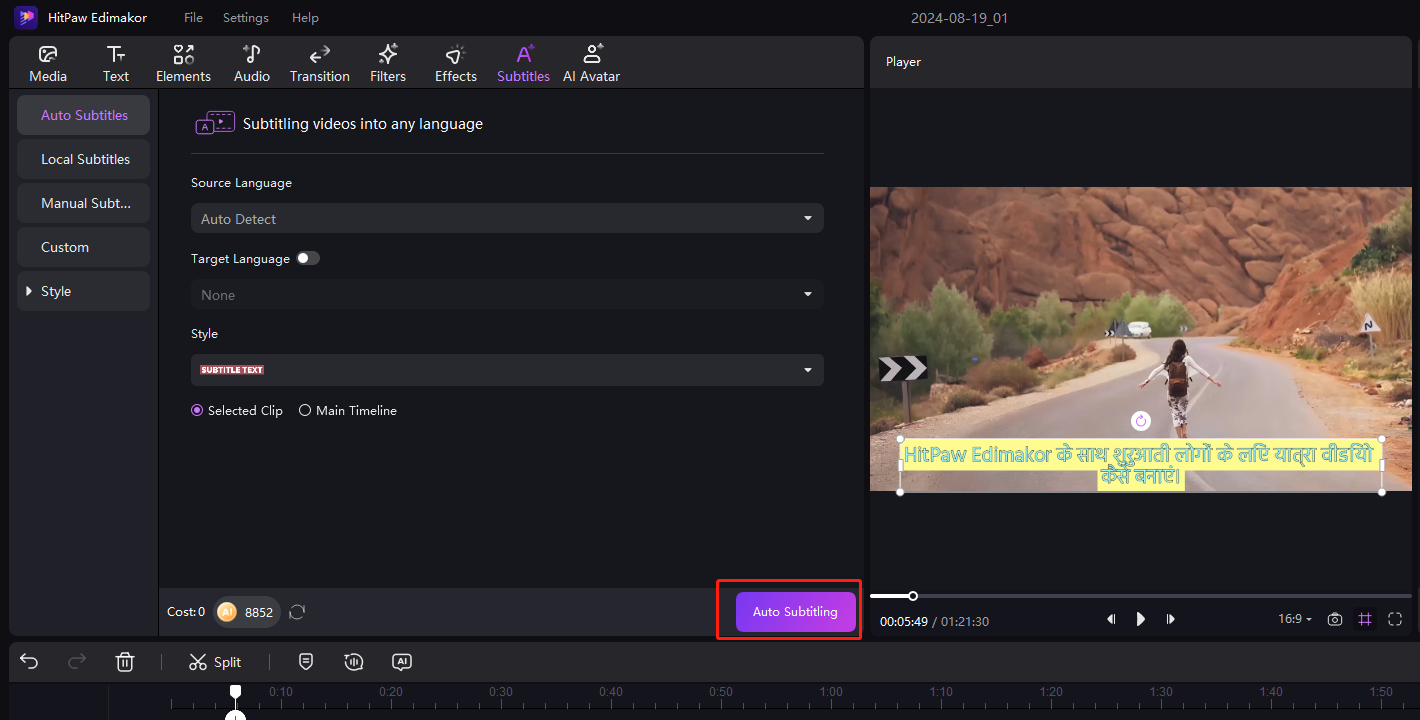Click the current time 00:05:49 readout
This screenshot has width=1420, height=720.
click(x=904, y=621)
